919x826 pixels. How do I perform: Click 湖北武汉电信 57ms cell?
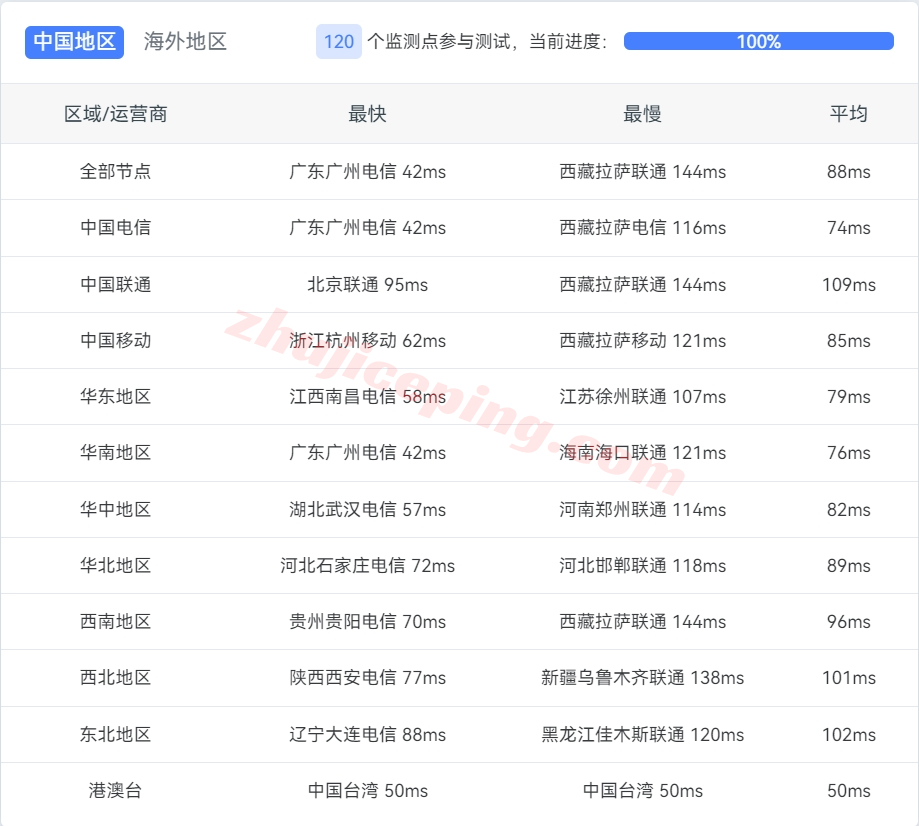tap(367, 509)
